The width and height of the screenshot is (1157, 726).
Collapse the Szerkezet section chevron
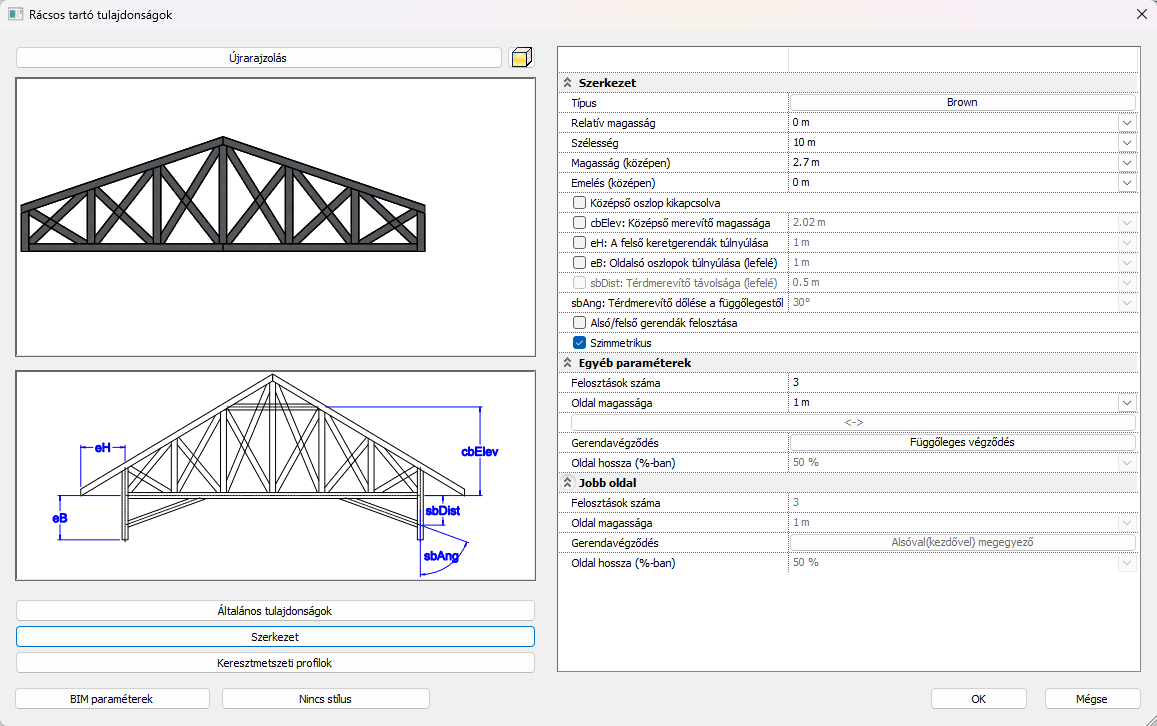pos(567,83)
